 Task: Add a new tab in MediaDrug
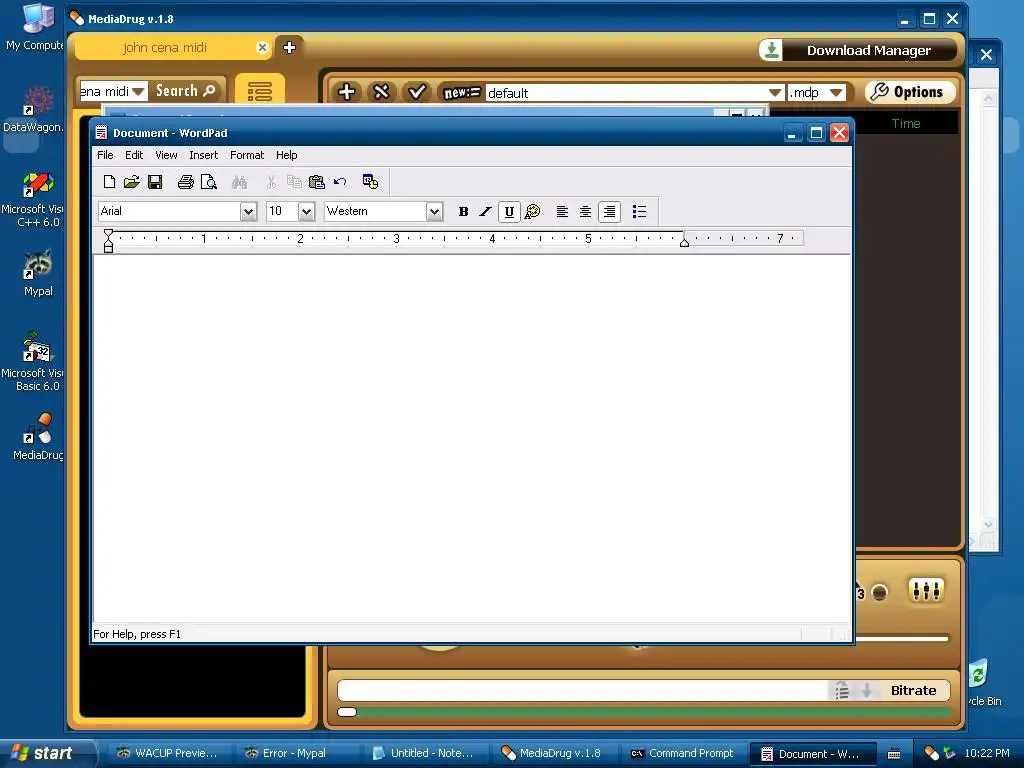click(289, 48)
